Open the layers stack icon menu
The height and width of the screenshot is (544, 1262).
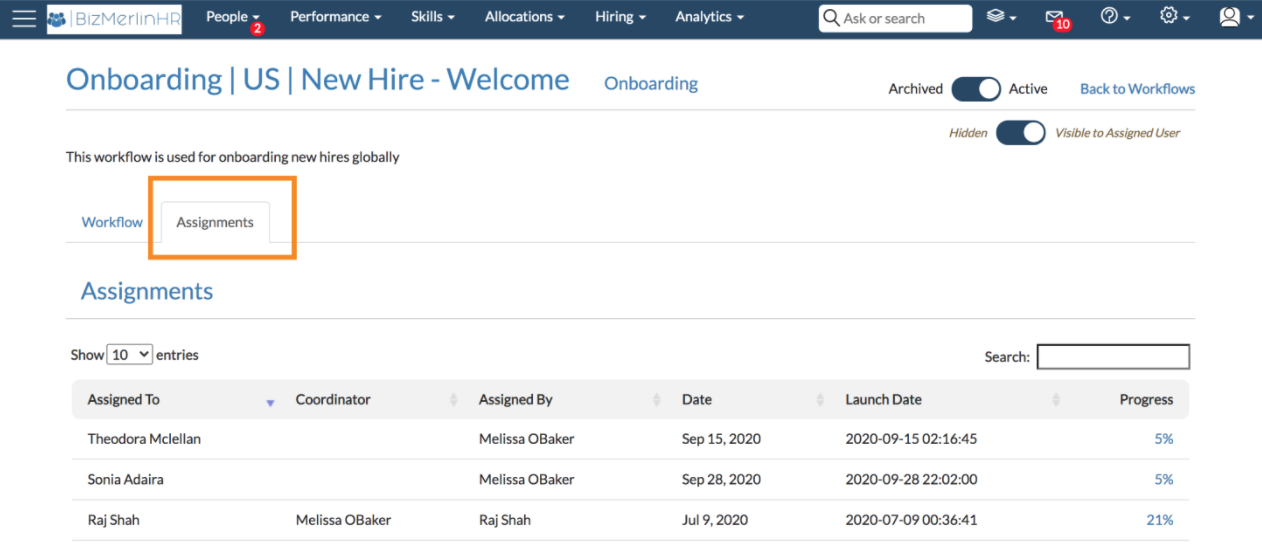(x=1002, y=17)
